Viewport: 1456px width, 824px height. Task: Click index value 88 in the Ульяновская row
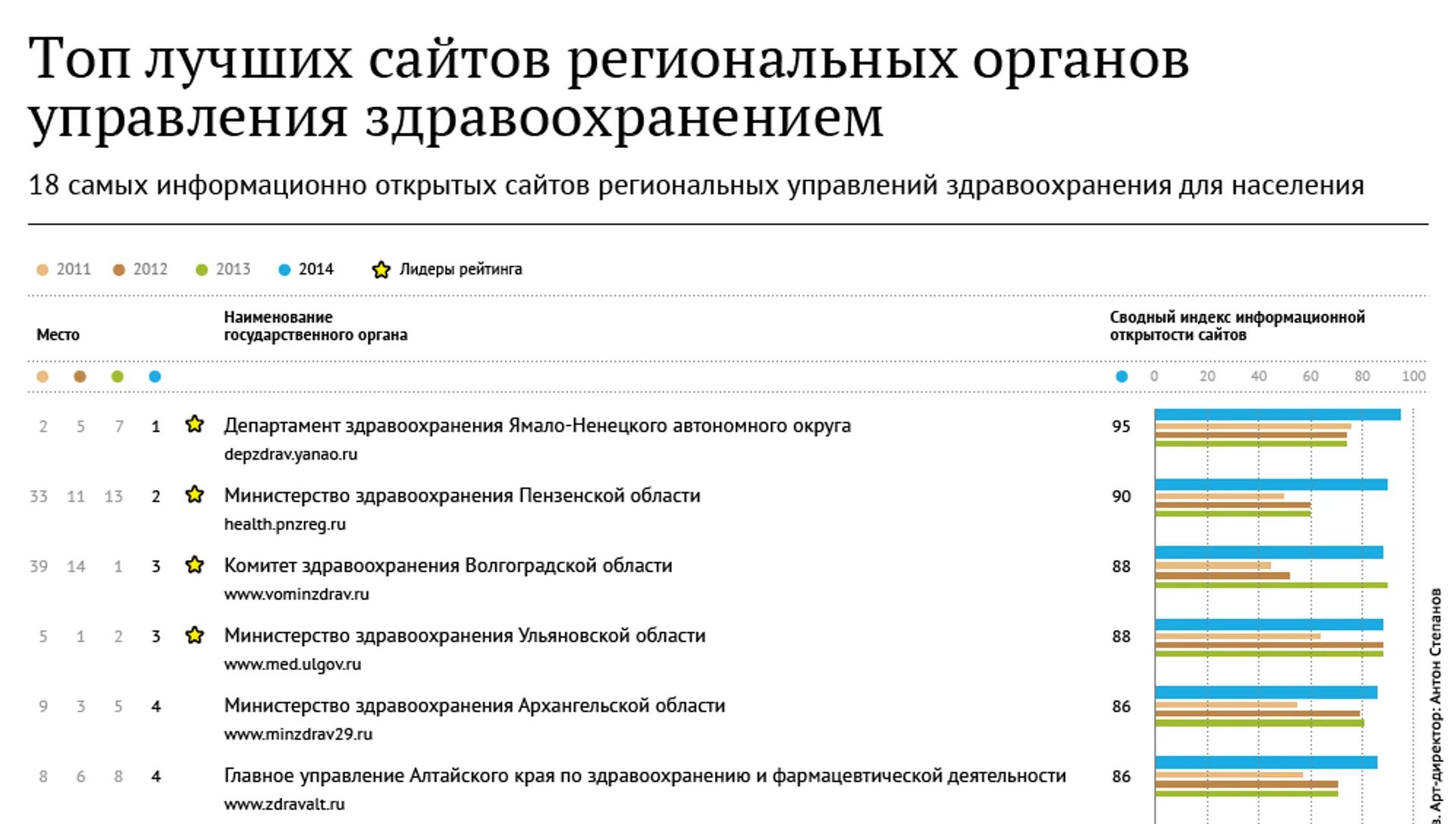(1121, 636)
